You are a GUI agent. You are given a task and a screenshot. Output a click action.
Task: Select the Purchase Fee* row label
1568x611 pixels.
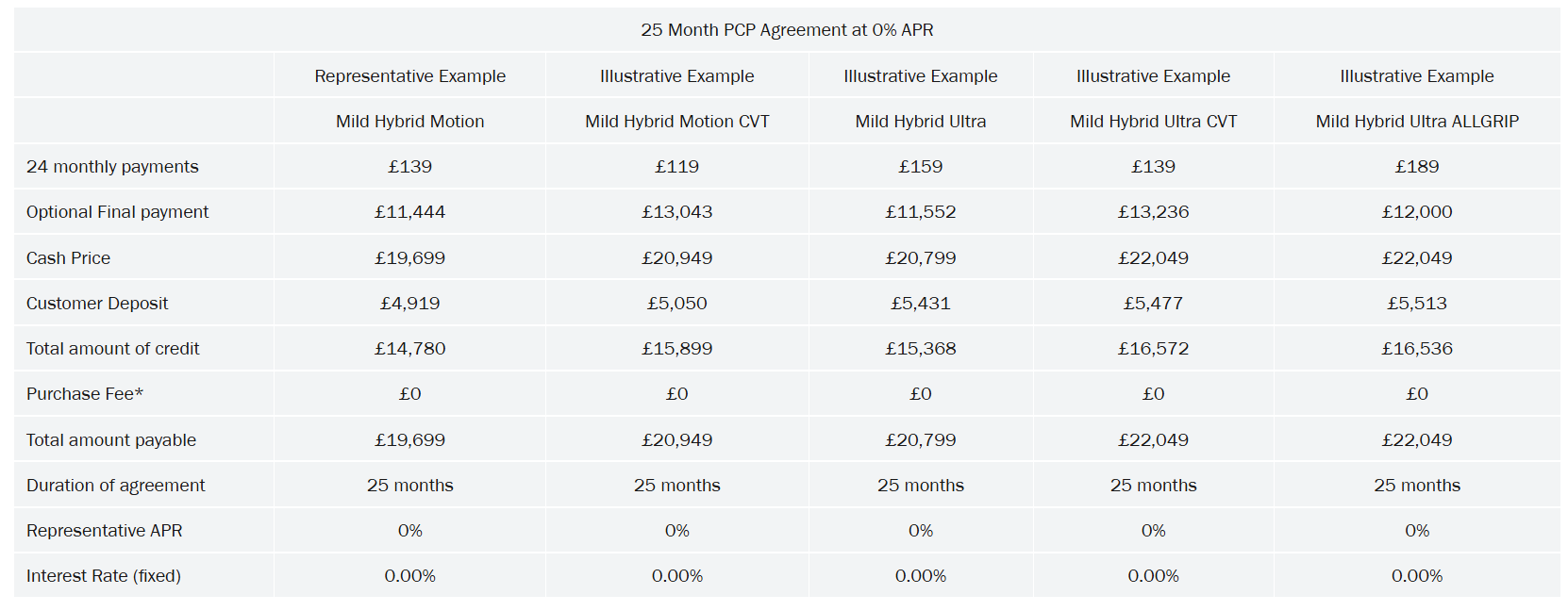84,394
